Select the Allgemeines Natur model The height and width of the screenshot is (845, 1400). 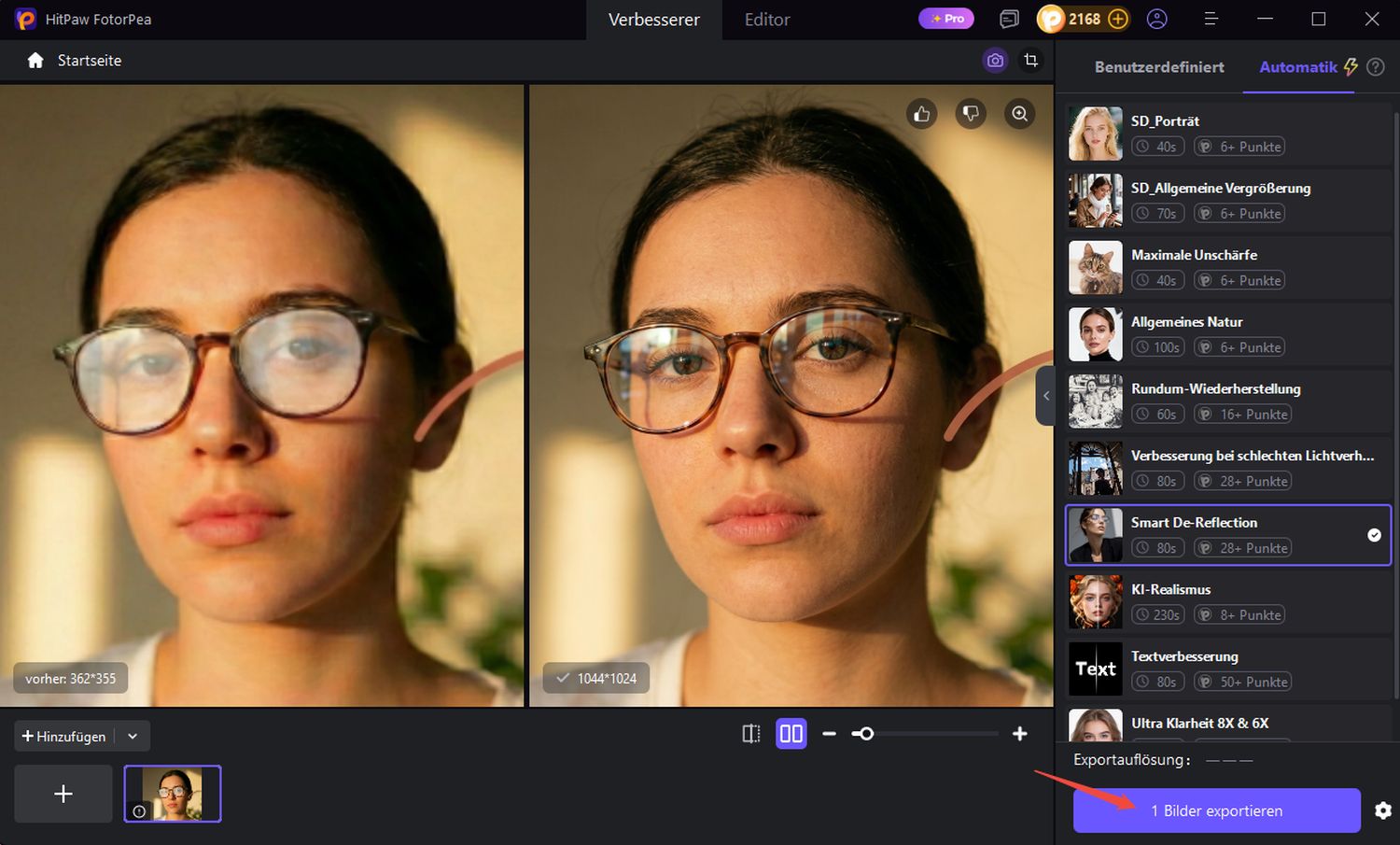pos(1228,334)
